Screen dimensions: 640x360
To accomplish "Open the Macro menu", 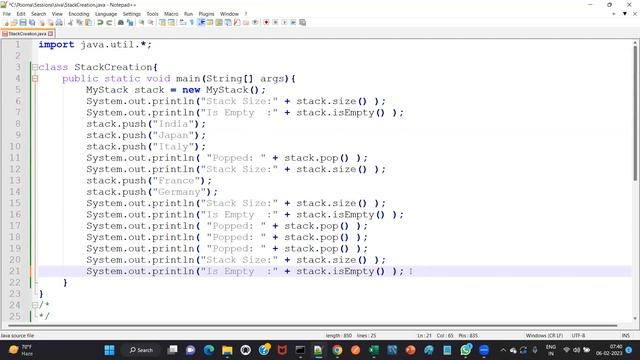I will point(171,14).
